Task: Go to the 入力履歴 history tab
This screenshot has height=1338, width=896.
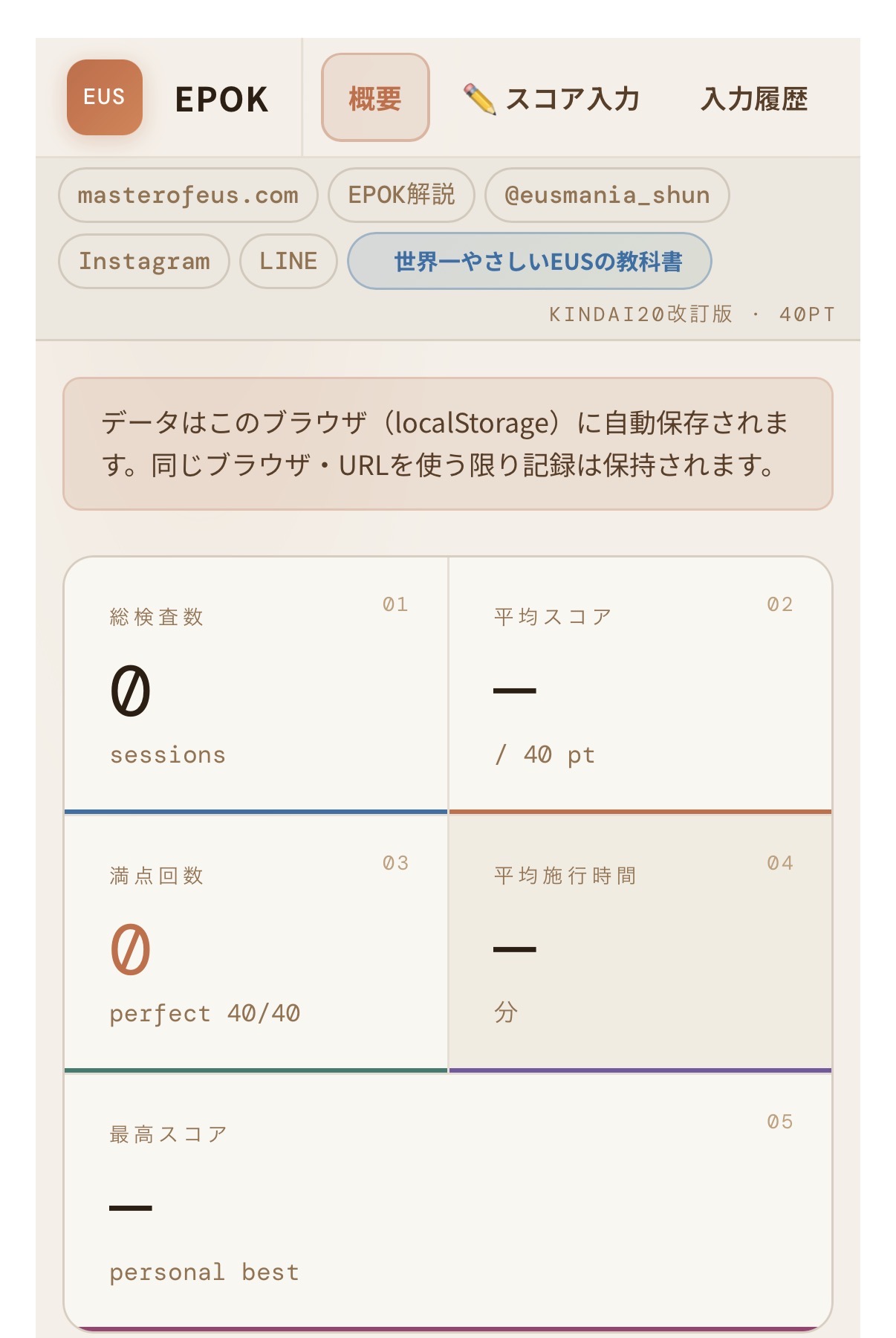Action: point(753,99)
